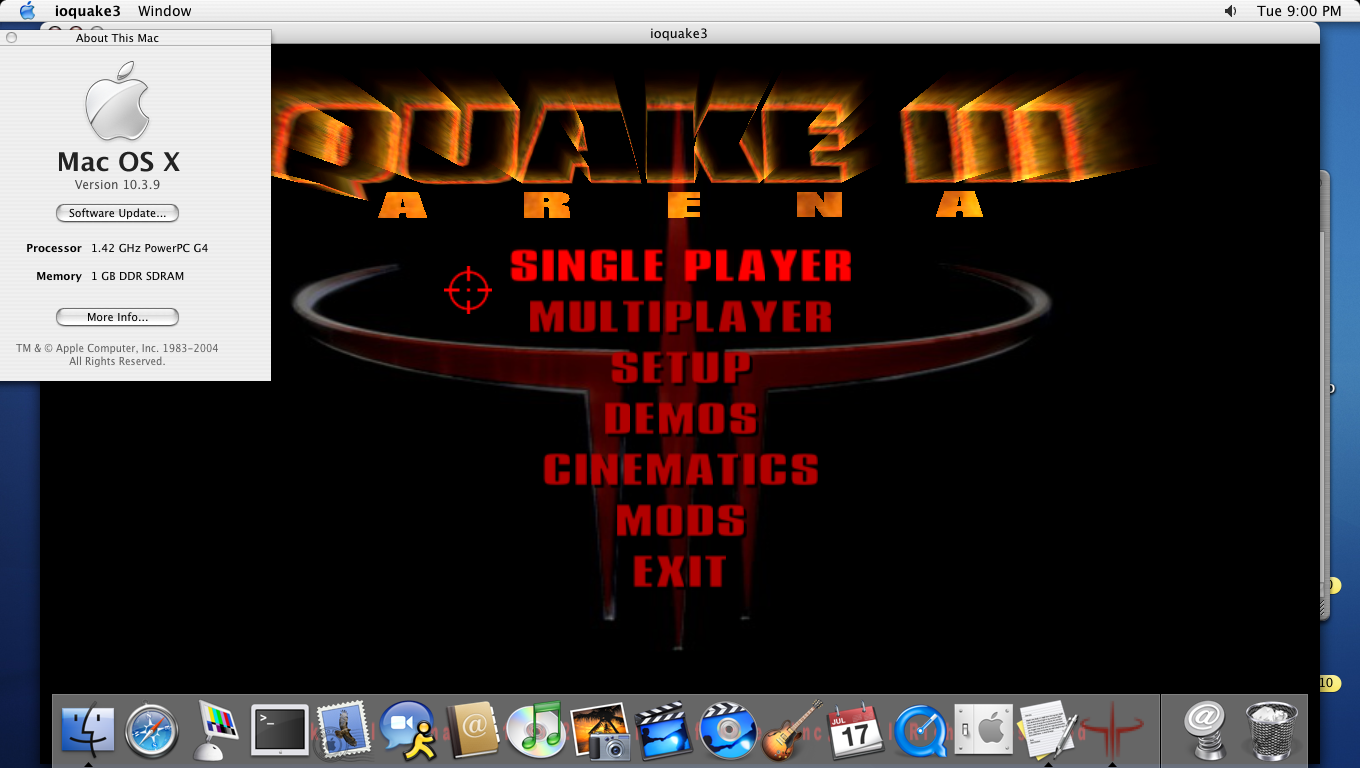Launch QuickTime Player from the Dock
The image size is (1360, 768).
point(919,730)
